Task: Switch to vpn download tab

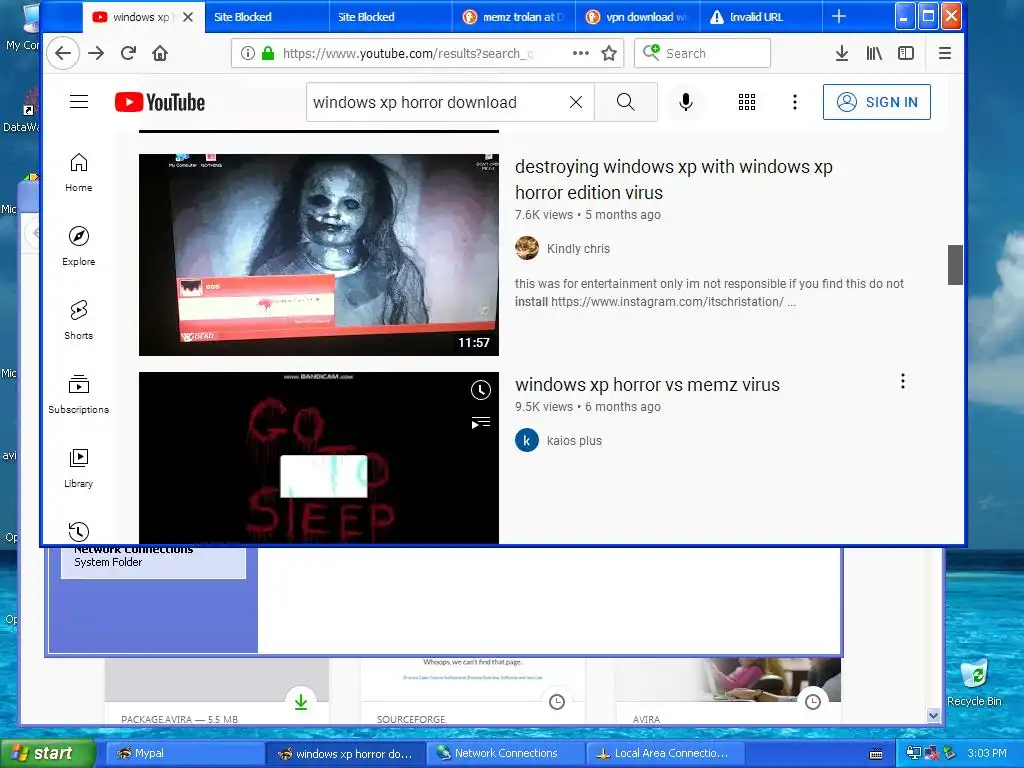Action: tap(637, 17)
